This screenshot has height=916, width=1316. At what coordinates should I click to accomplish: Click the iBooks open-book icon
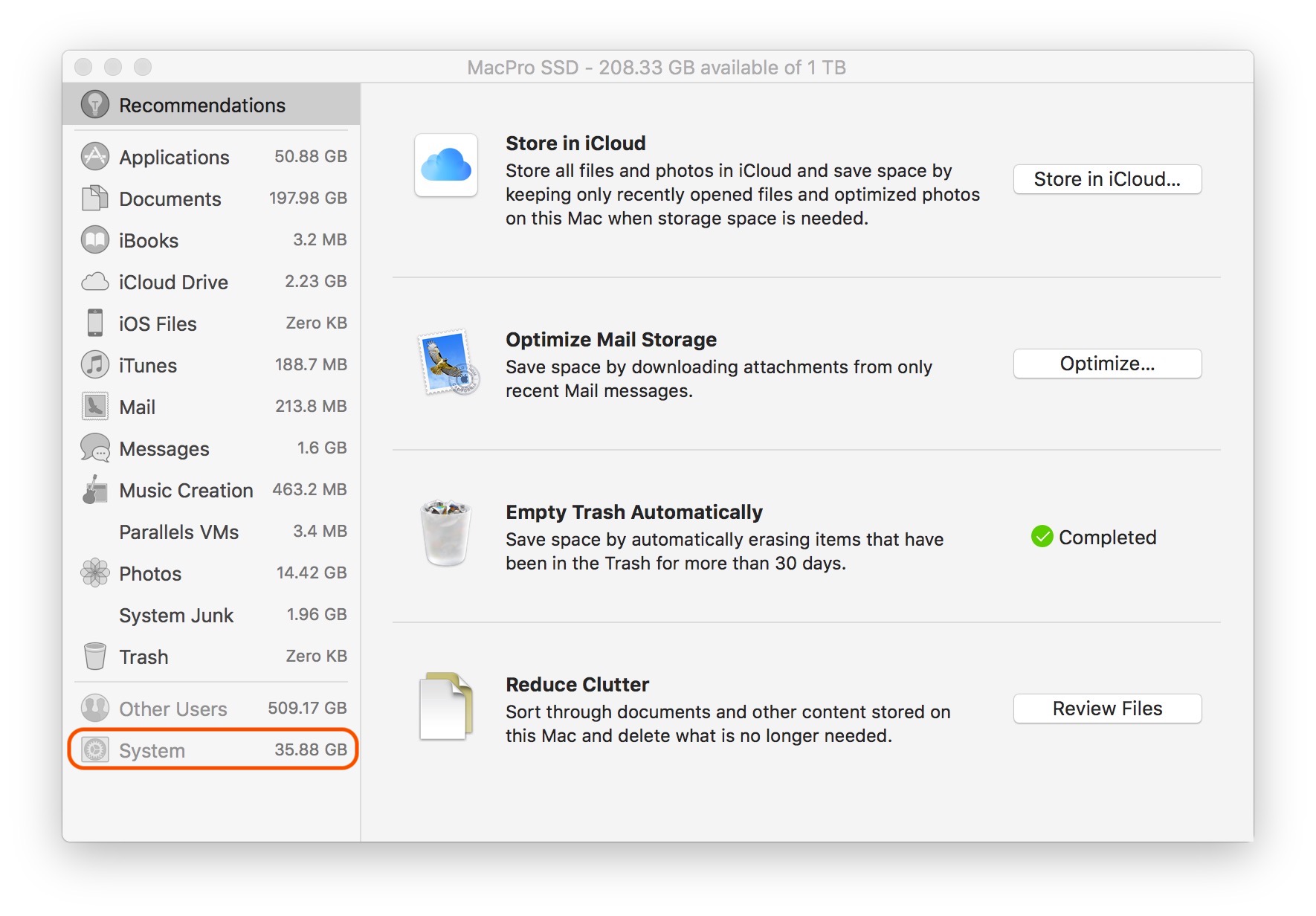95,239
